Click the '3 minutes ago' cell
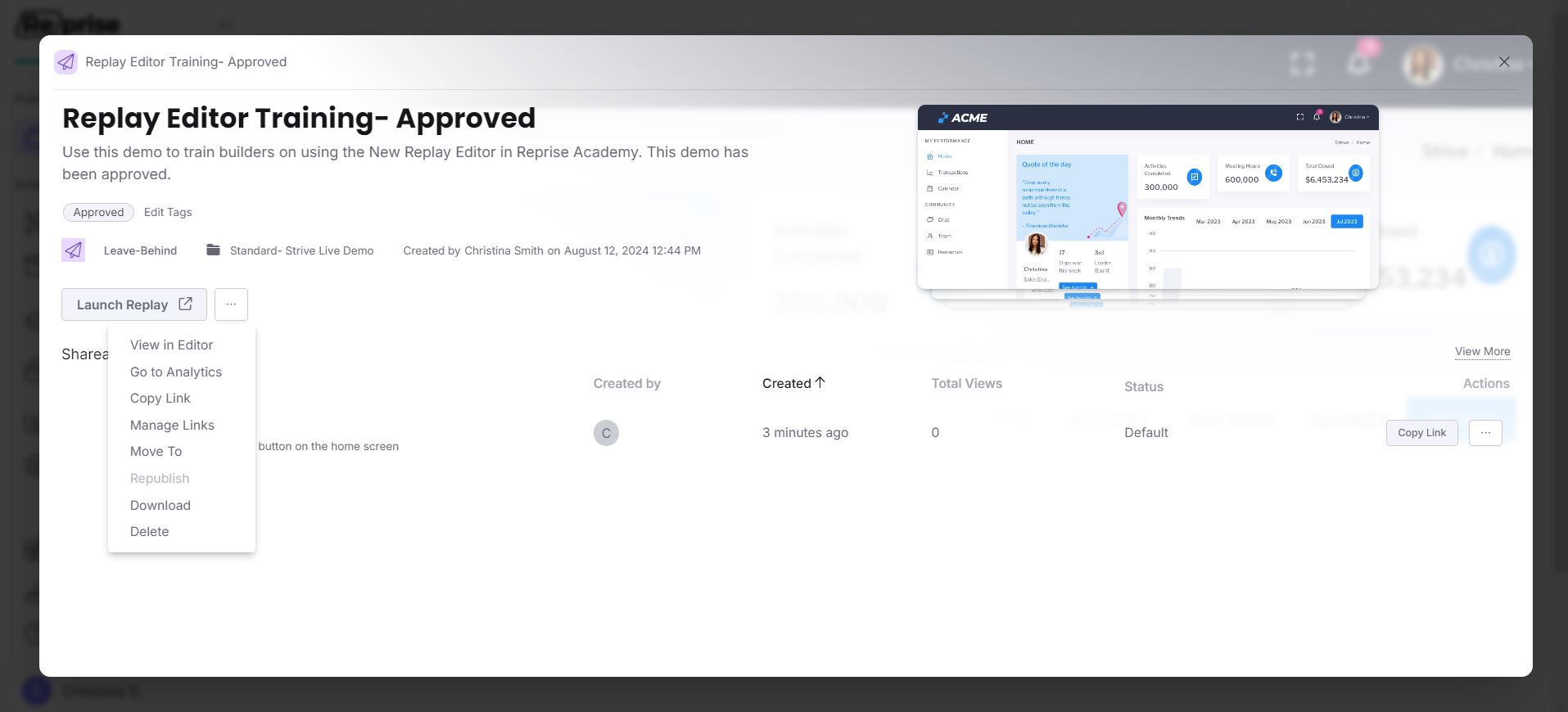This screenshot has width=1568, height=712. (x=805, y=433)
